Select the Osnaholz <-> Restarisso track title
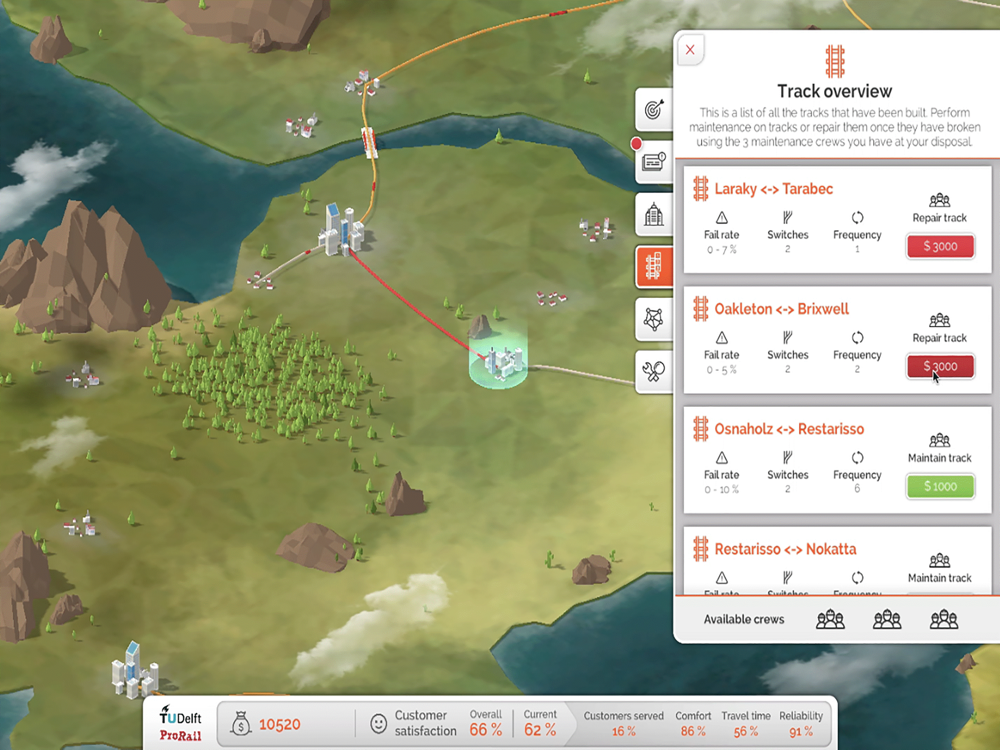Screen dimensions: 1000x750 (789, 429)
